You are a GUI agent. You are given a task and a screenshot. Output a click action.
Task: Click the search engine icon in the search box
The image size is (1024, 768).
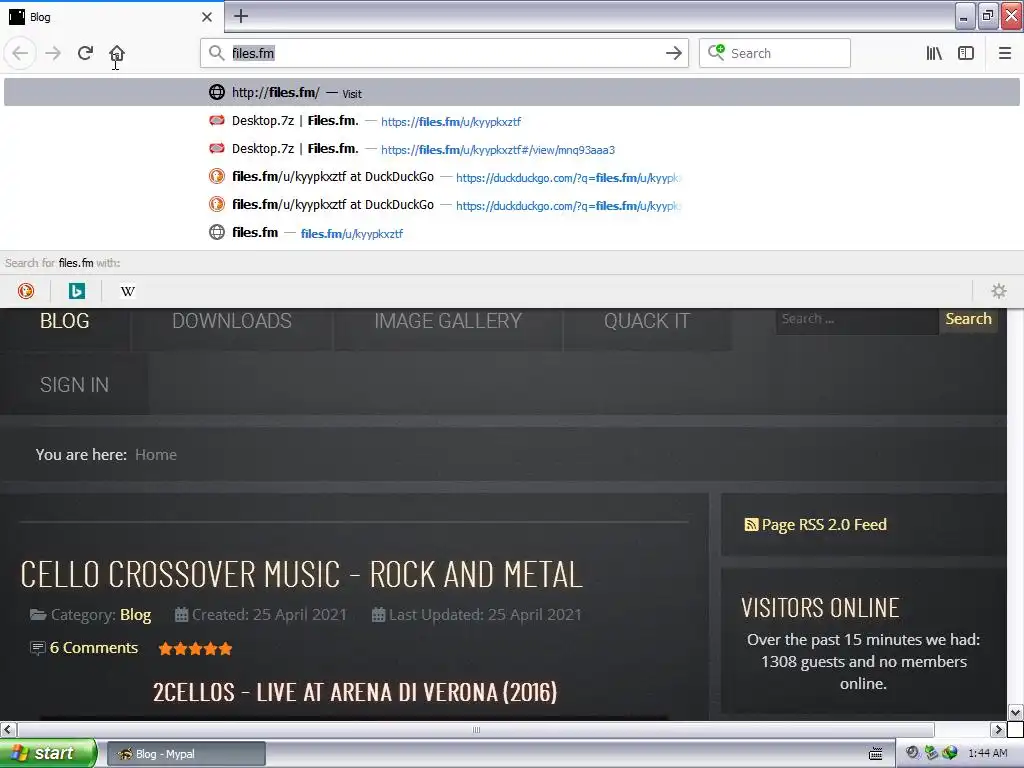pos(716,52)
